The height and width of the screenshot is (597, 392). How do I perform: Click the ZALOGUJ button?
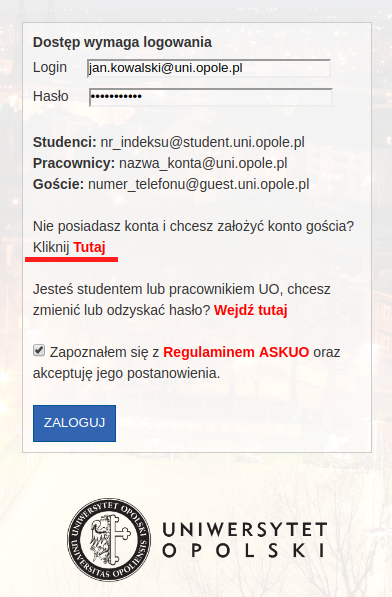tap(75, 423)
